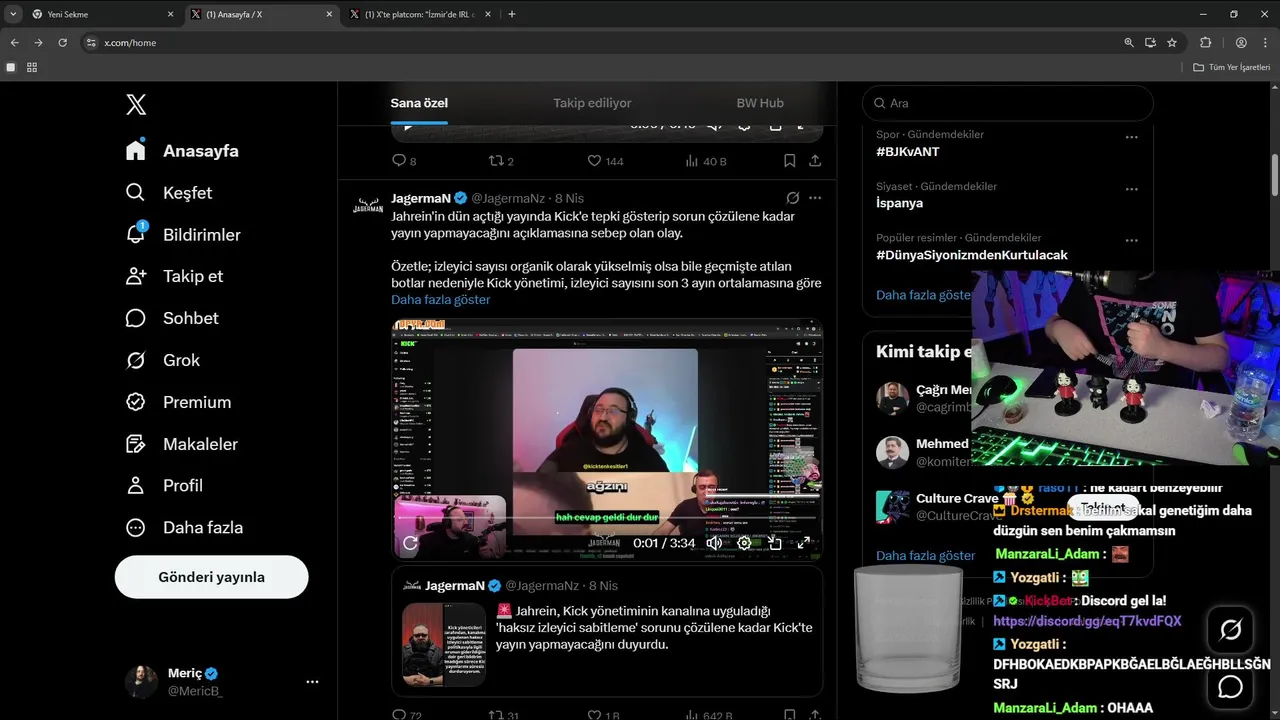
Task: Close the Yeni Sekme browser tab
Action: [170, 14]
